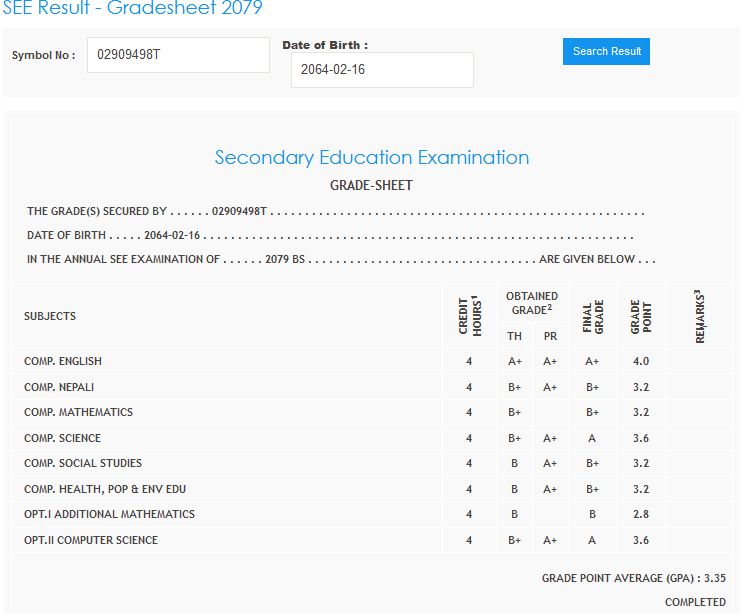Click the OBTAINED GRADE column header

(532, 302)
